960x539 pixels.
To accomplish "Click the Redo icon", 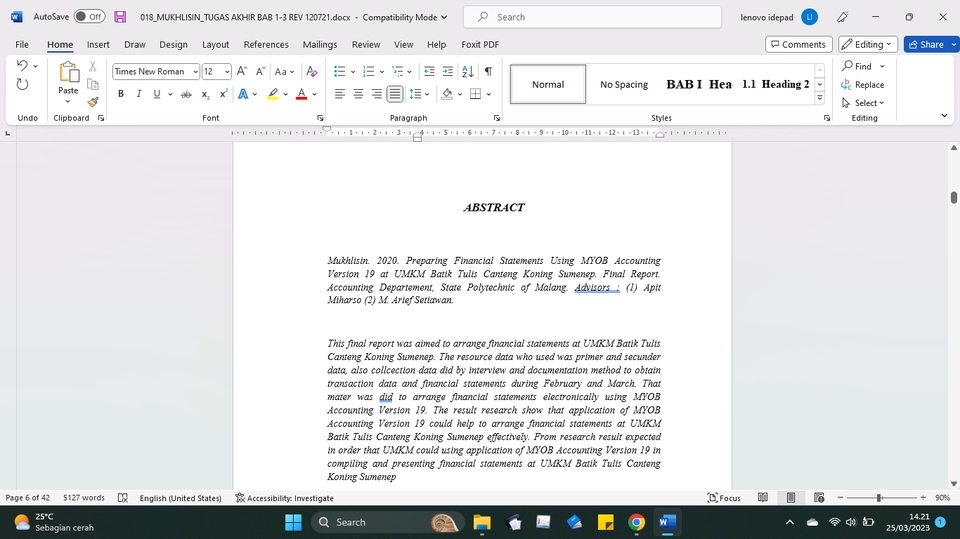I will point(22,85).
